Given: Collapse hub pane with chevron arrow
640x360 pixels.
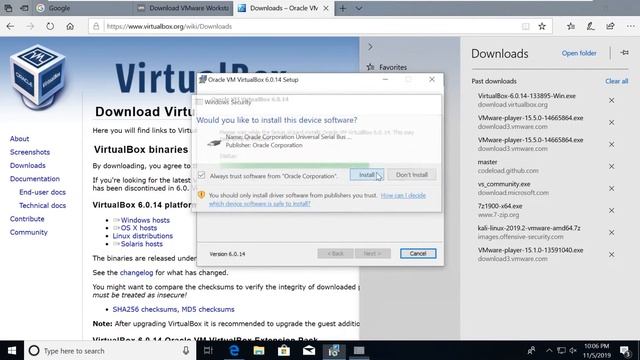Looking at the screenshot, I should click(370, 47).
